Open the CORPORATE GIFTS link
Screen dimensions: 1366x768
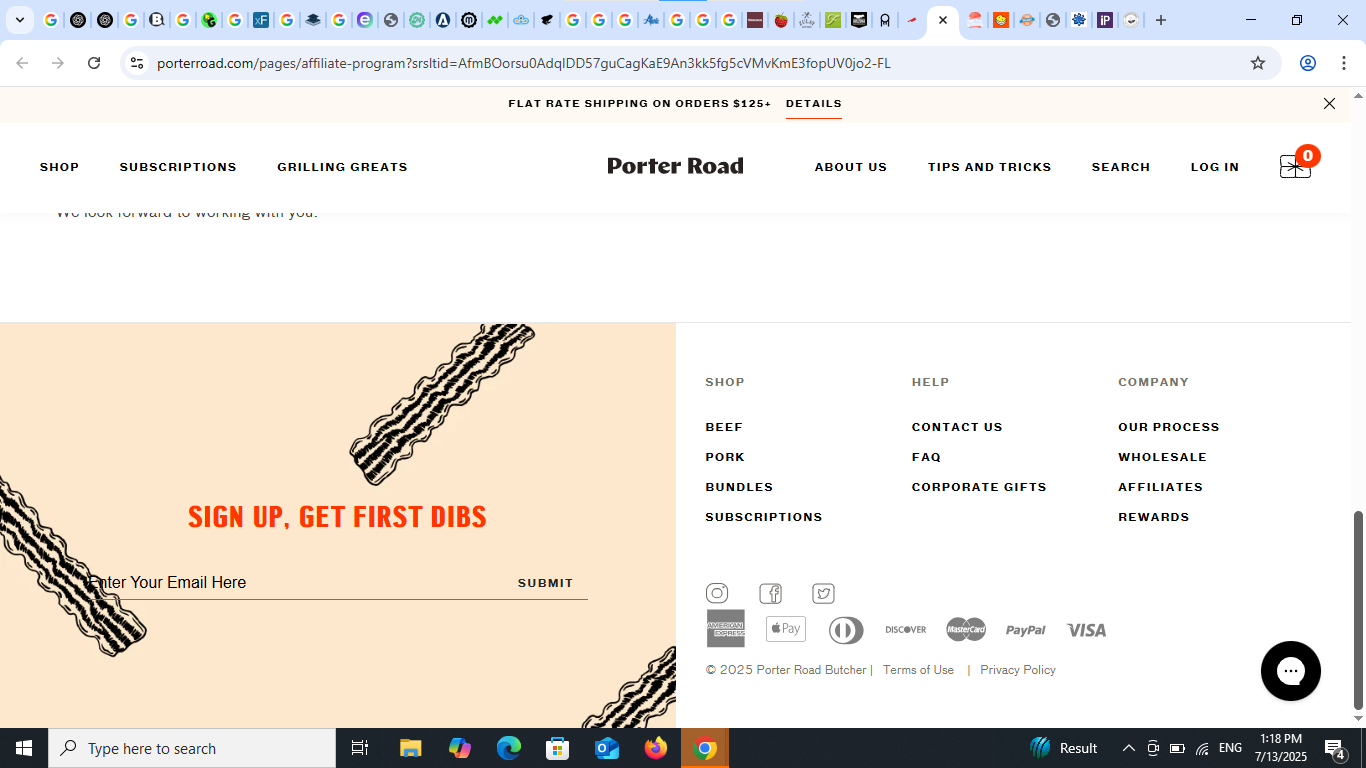click(979, 487)
